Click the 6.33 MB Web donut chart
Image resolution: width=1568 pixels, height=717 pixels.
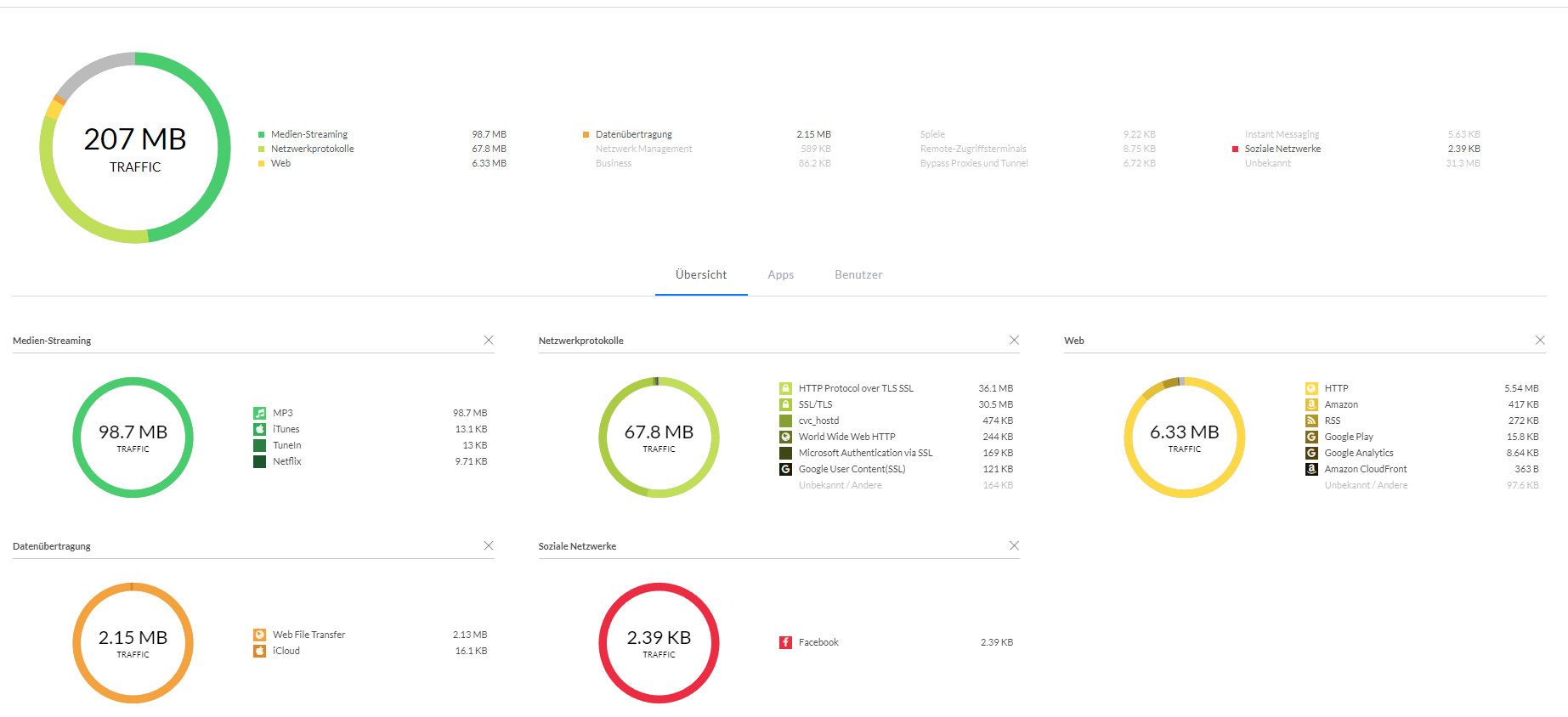point(1185,438)
